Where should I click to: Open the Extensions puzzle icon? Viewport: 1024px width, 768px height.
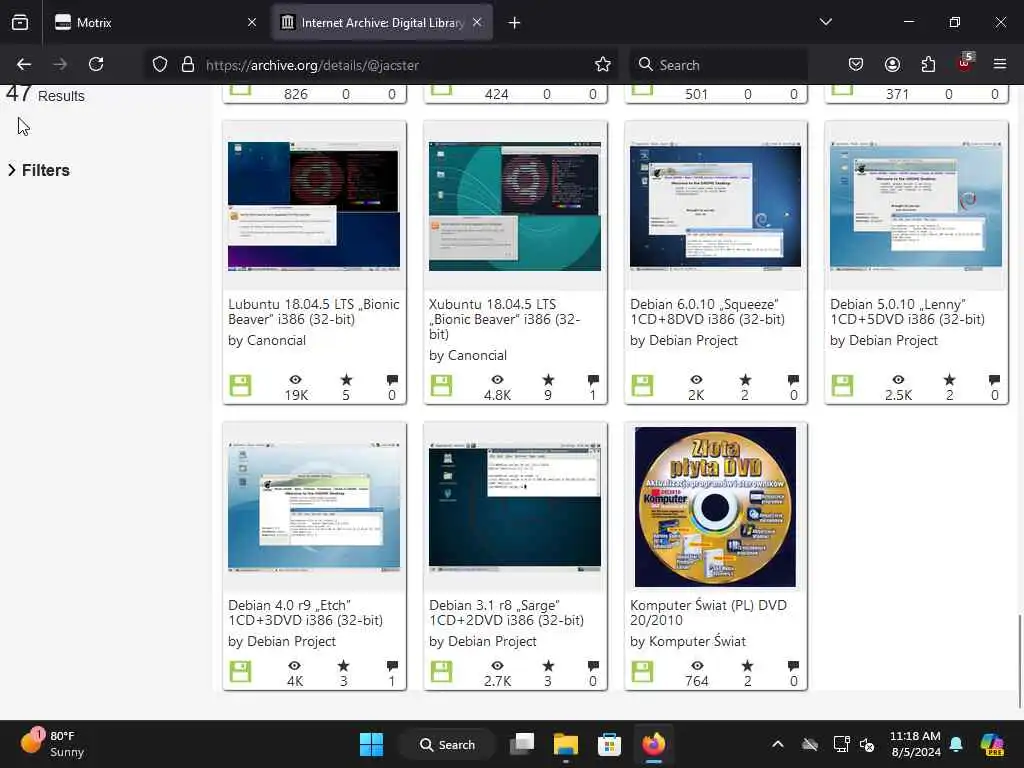(x=928, y=64)
